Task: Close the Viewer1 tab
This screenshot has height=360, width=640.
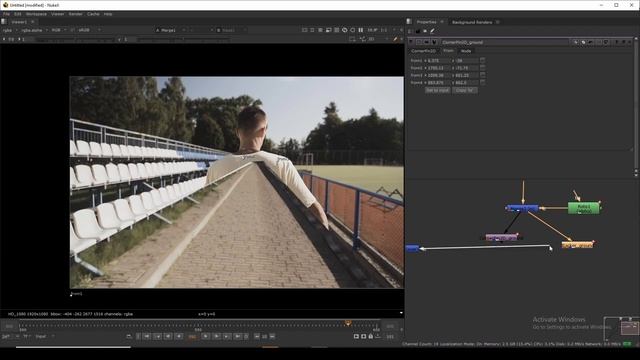Action: (33, 22)
